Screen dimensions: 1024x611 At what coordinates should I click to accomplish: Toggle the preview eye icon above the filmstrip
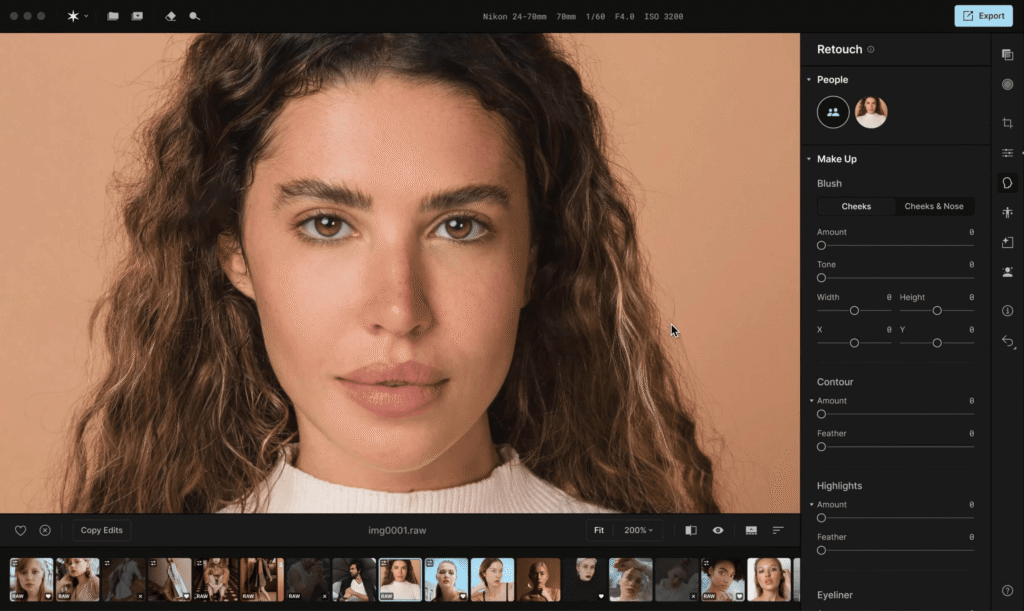717,530
